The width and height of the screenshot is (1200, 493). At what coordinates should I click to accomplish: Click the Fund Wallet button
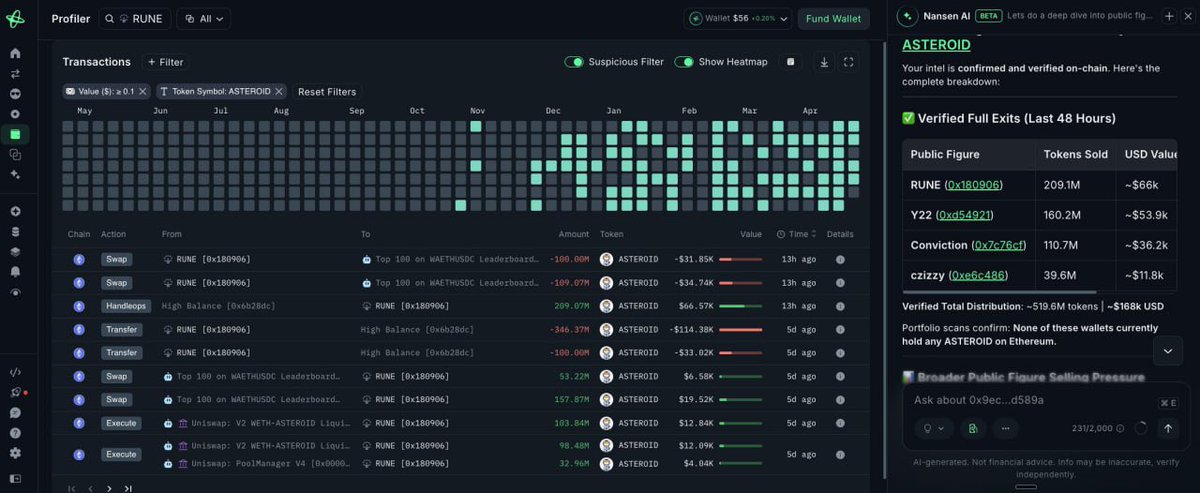tap(832, 18)
